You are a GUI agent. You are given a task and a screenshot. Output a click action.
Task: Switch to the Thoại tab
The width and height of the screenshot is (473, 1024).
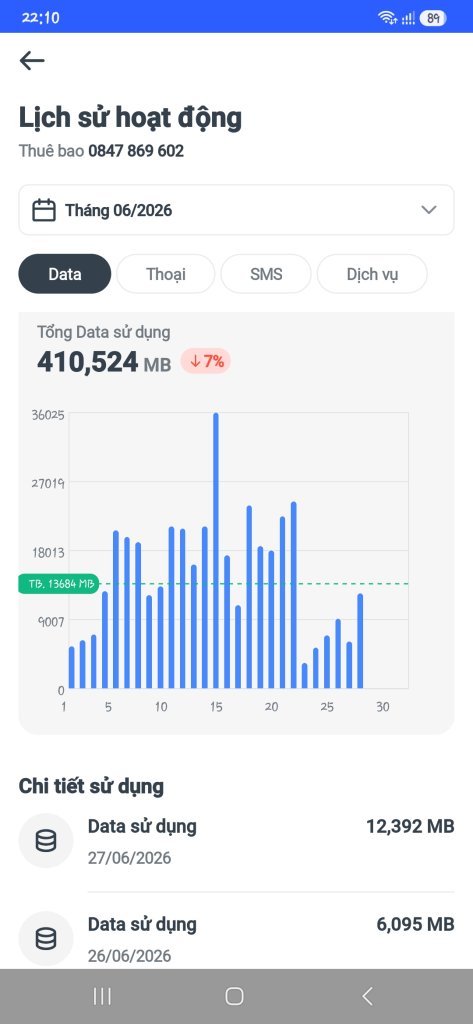166,274
